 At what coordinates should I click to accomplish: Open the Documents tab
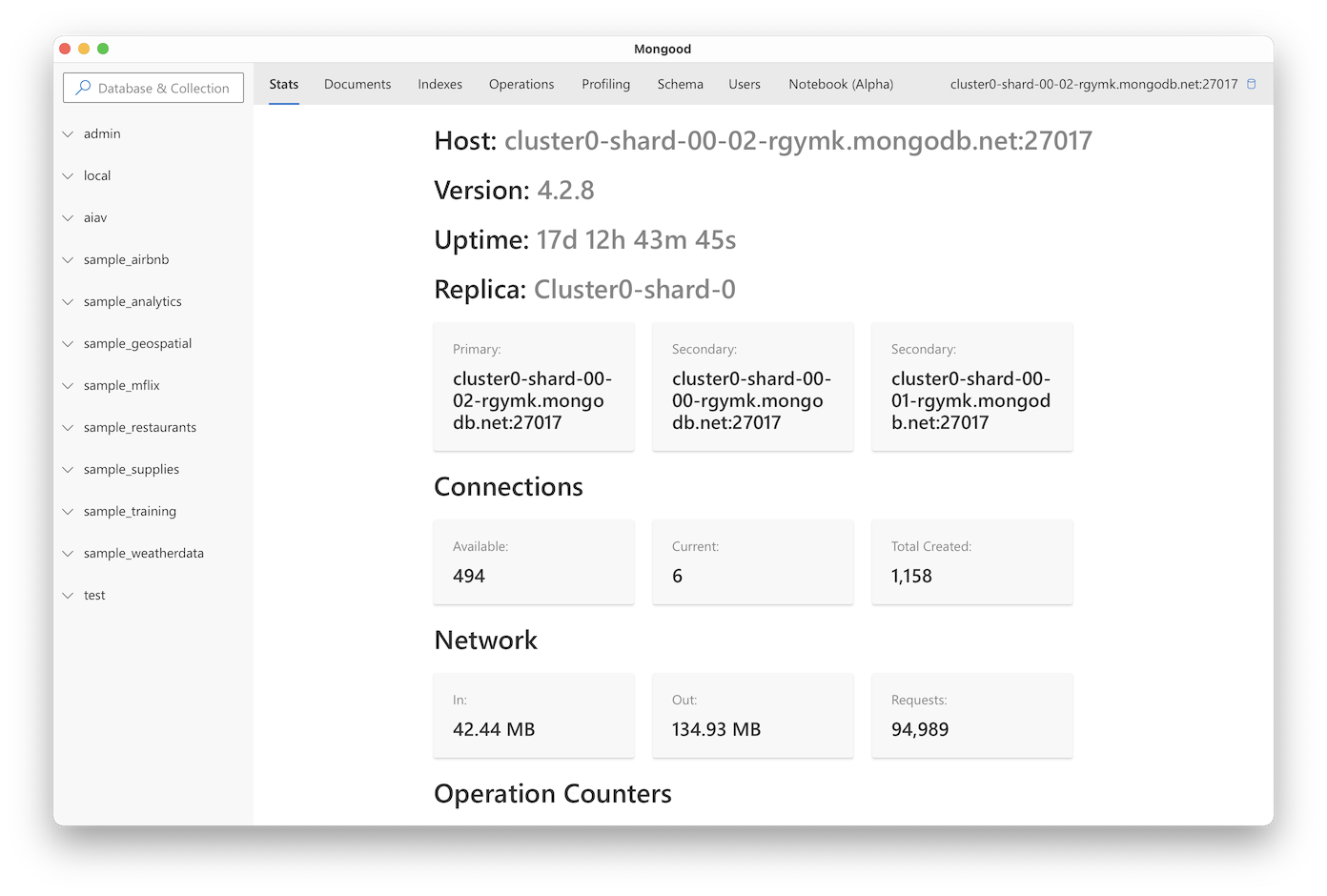tap(357, 84)
